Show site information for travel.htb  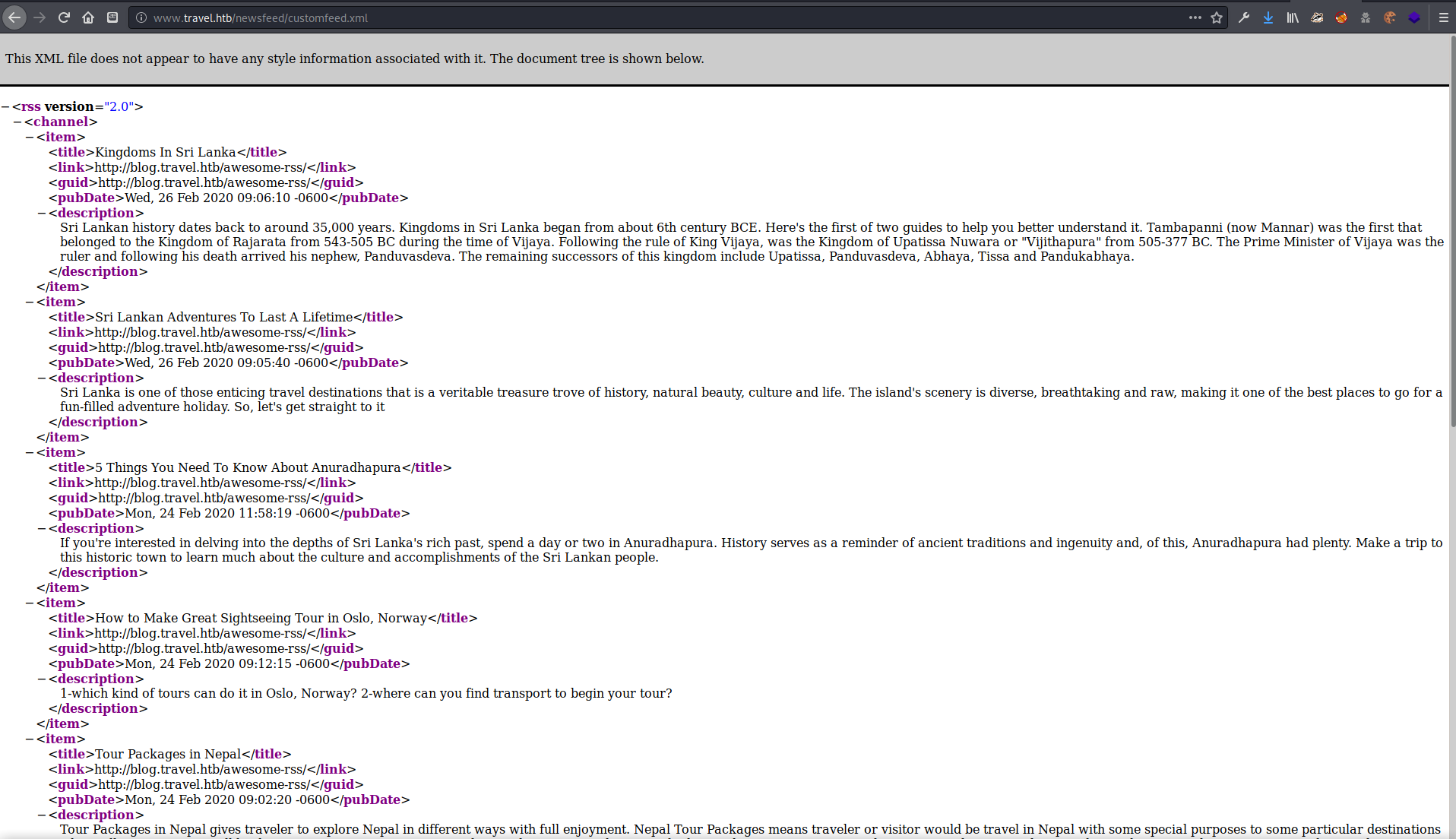click(141, 17)
